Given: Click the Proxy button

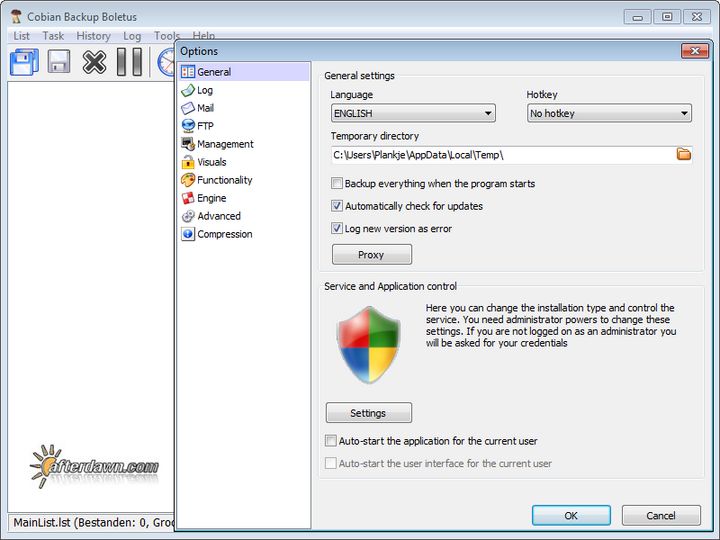Looking at the screenshot, I should click(x=371, y=254).
